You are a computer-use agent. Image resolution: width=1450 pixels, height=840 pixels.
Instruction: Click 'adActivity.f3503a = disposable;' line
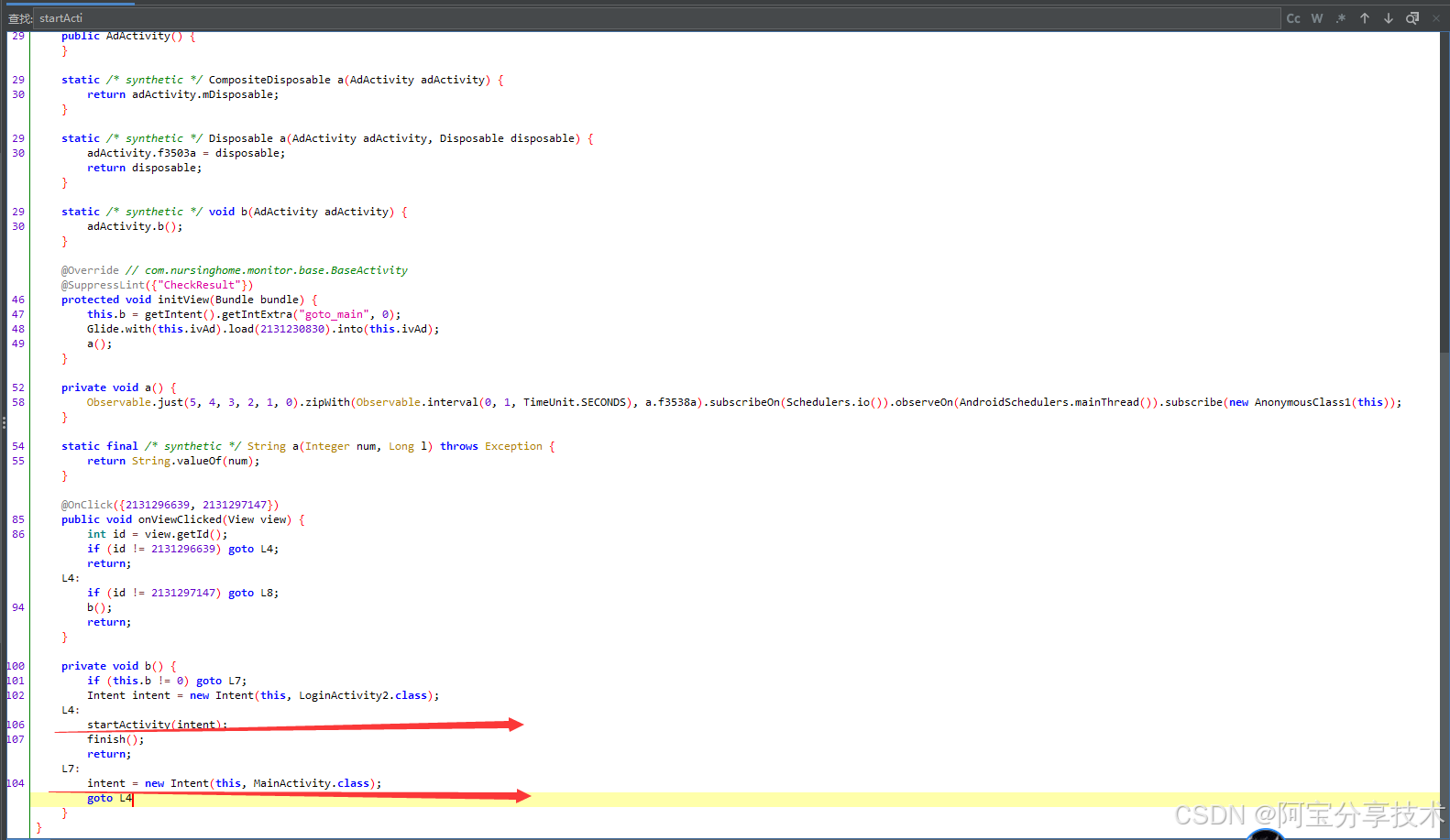[x=186, y=153]
